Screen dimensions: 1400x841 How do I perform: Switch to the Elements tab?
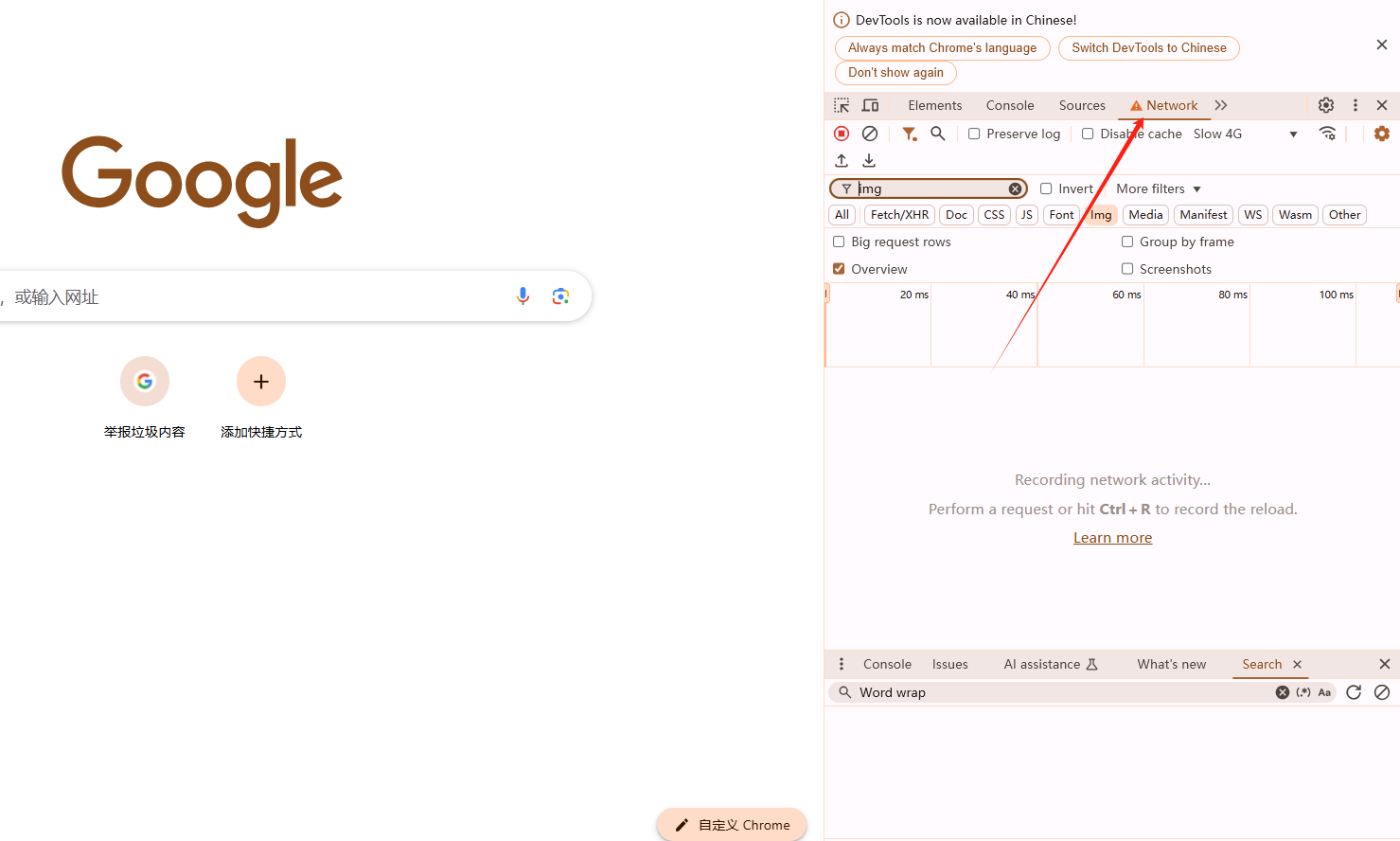(x=935, y=105)
